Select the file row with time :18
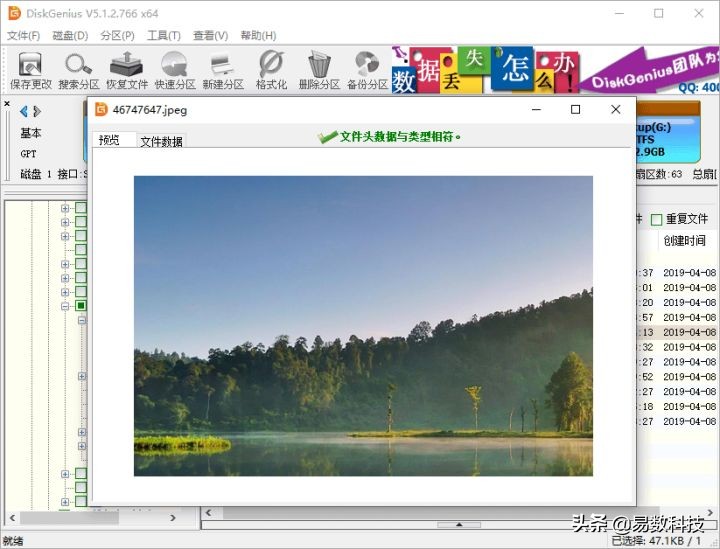The height and width of the screenshot is (549, 720). pos(678,406)
